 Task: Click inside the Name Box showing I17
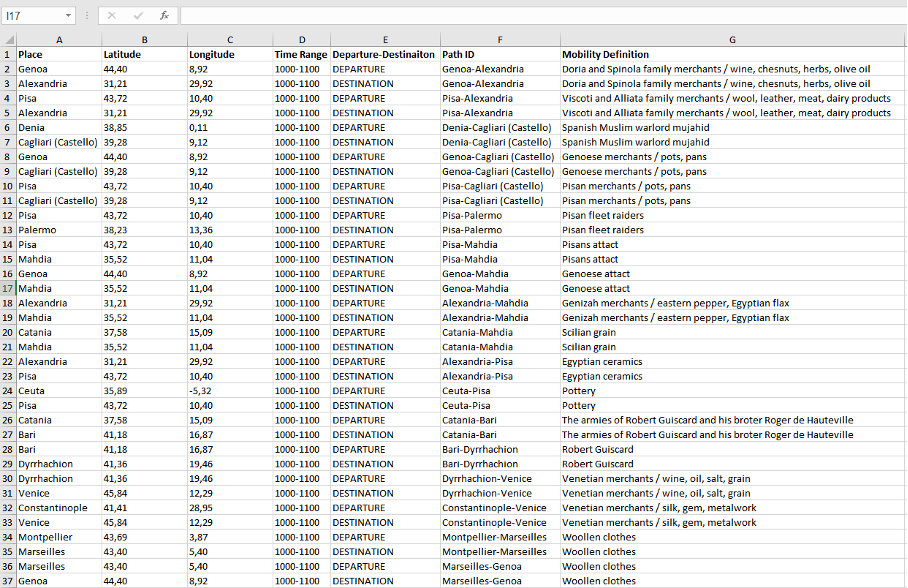coord(32,16)
